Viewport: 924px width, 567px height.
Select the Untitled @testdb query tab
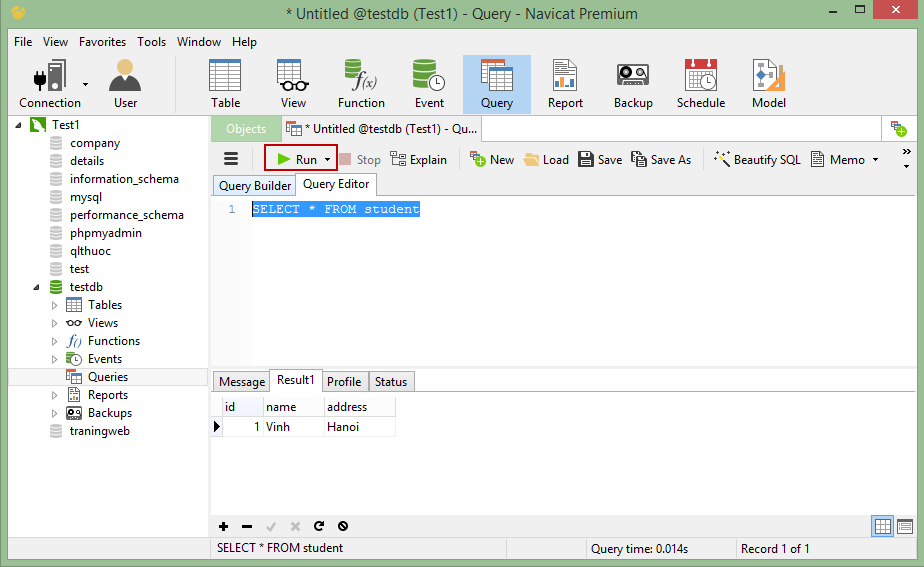382,128
